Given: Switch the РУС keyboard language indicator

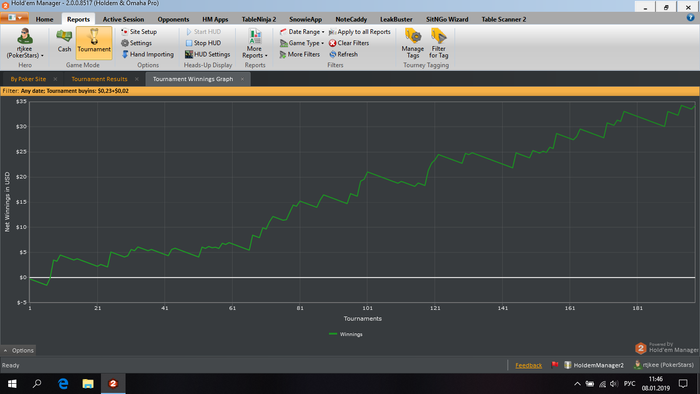Looking at the screenshot, I should (x=629, y=384).
